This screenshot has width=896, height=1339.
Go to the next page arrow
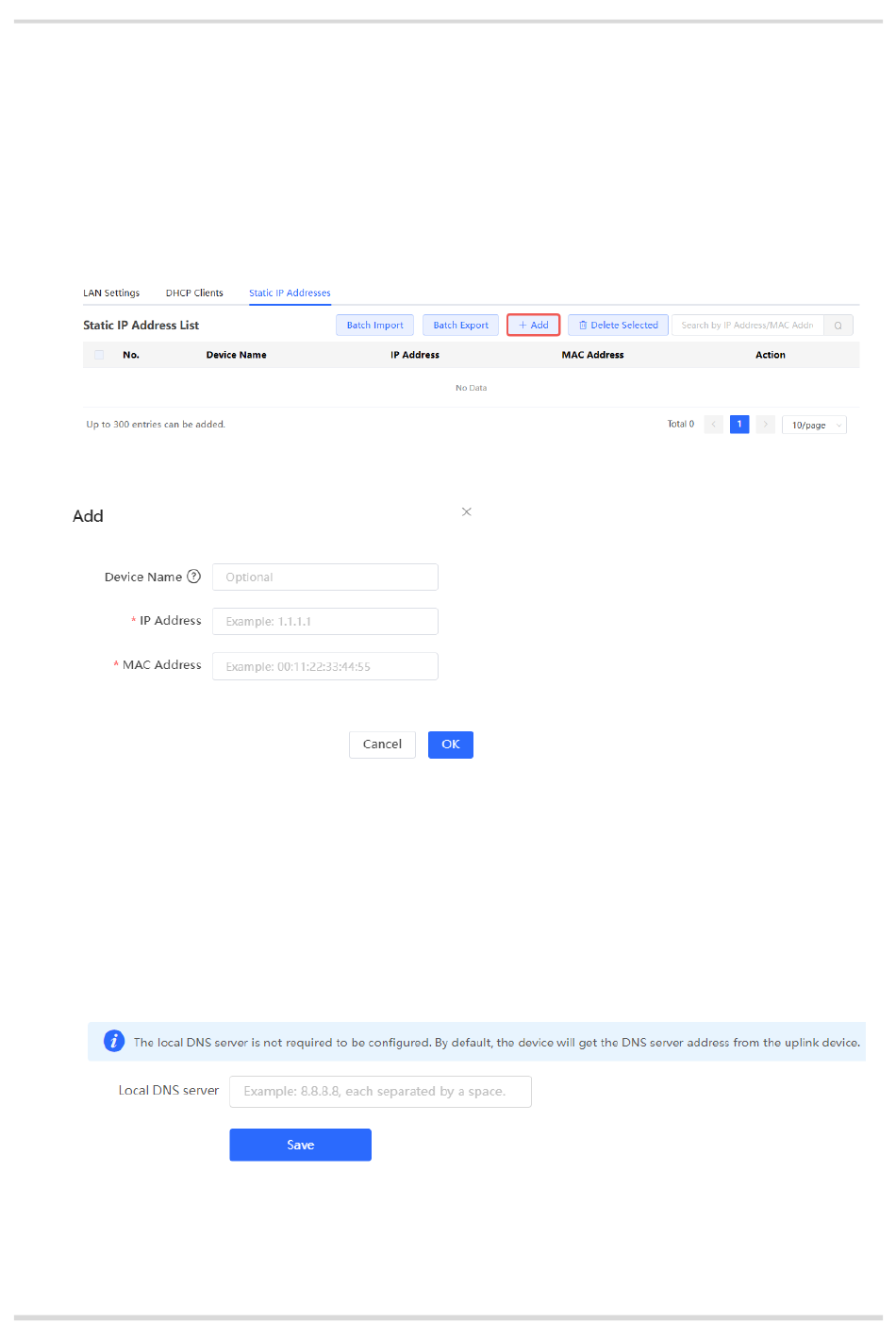click(765, 425)
